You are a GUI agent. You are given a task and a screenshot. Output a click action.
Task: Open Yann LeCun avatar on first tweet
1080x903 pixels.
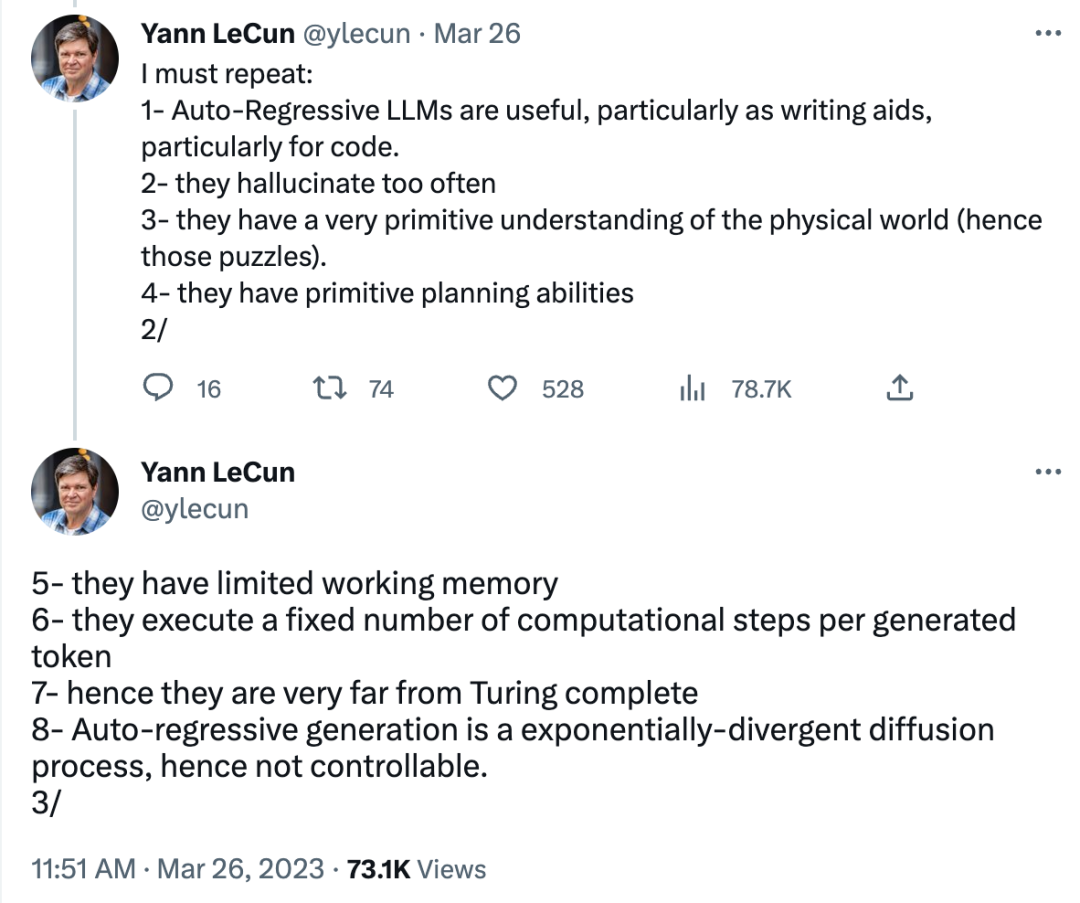(74, 59)
